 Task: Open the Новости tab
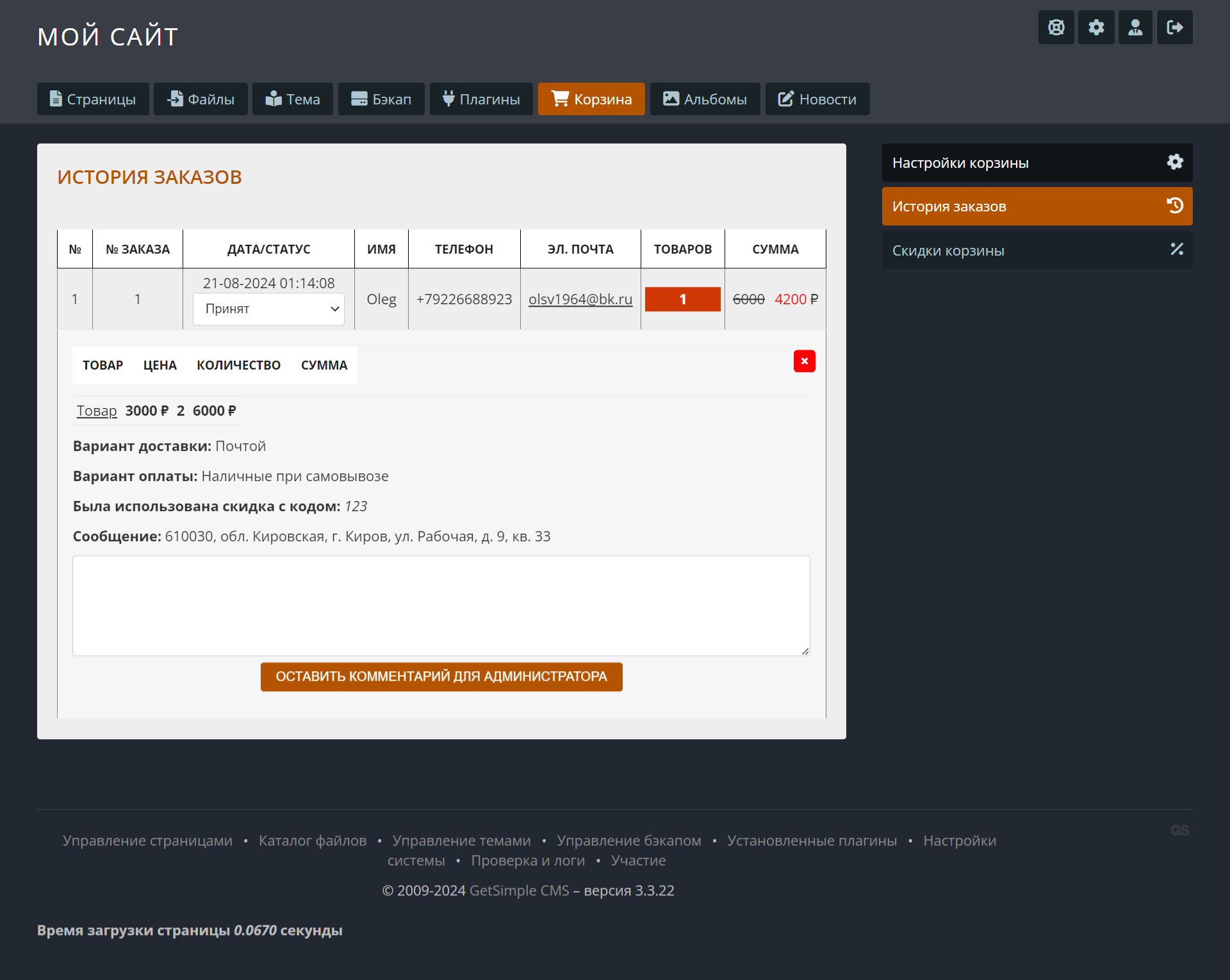click(x=817, y=99)
